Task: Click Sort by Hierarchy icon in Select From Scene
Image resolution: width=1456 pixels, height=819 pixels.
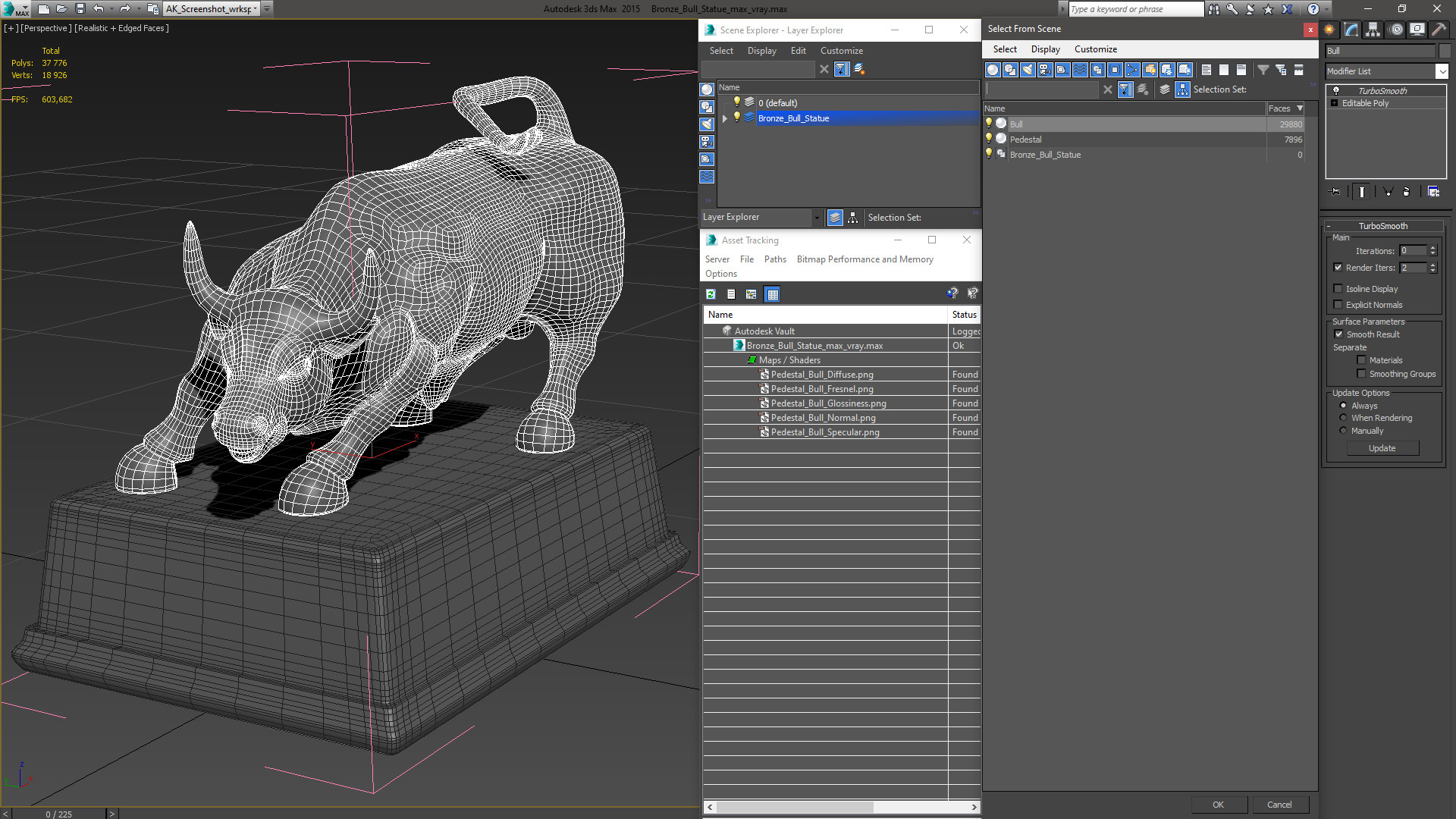Action: [x=1183, y=89]
